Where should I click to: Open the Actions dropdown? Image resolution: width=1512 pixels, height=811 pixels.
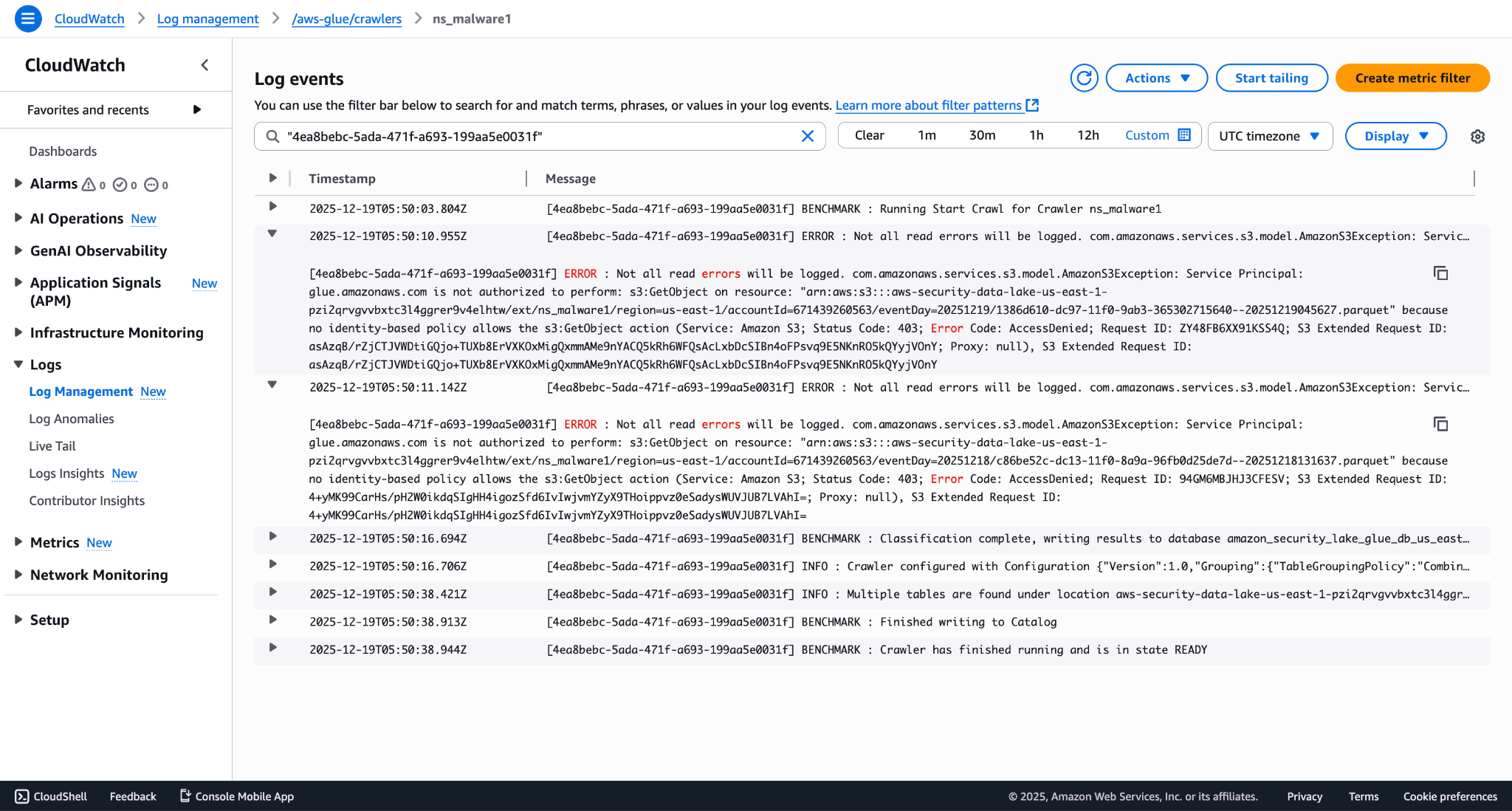coord(1156,78)
